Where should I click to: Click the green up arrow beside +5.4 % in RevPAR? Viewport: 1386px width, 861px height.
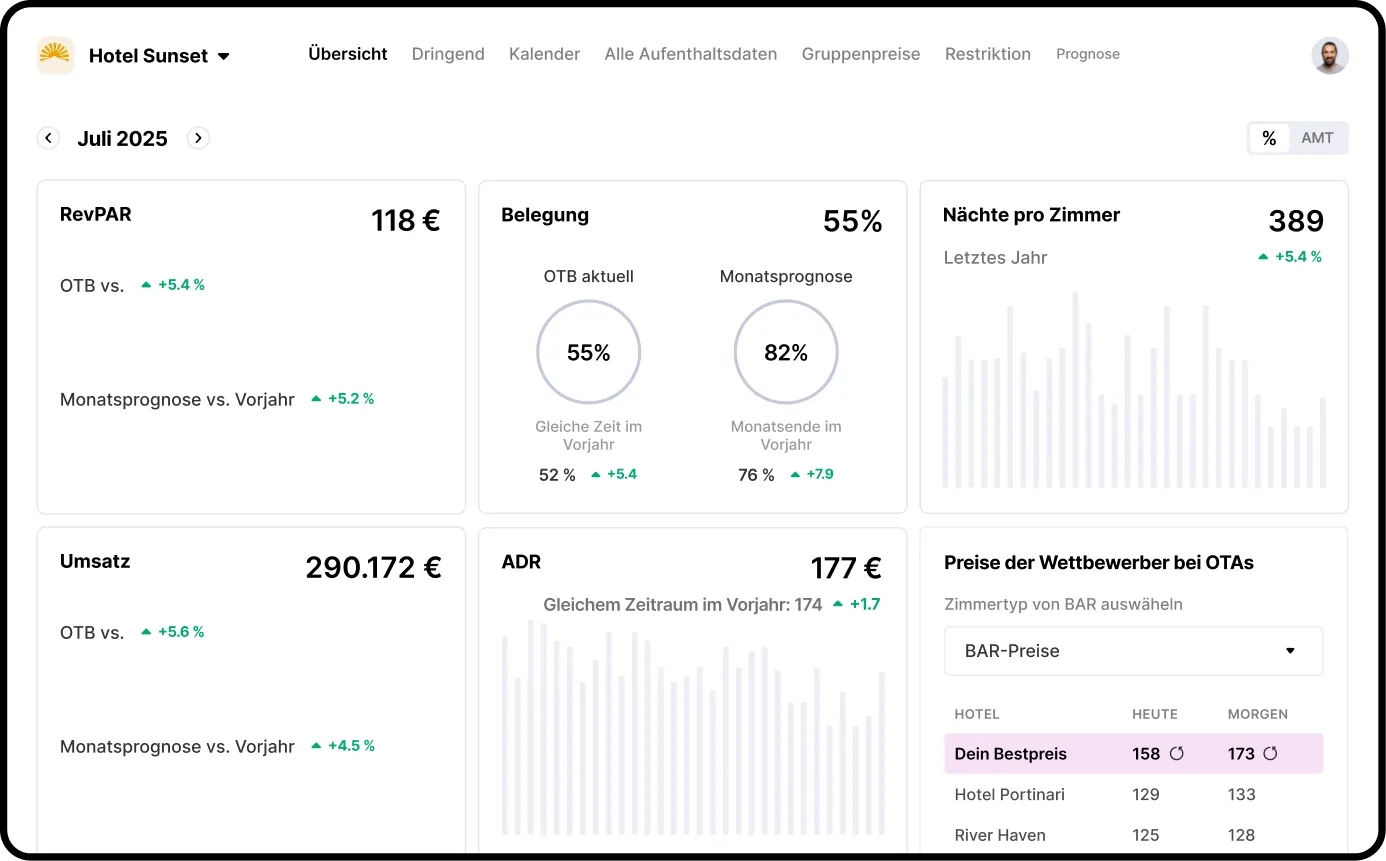(x=146, y=285)
